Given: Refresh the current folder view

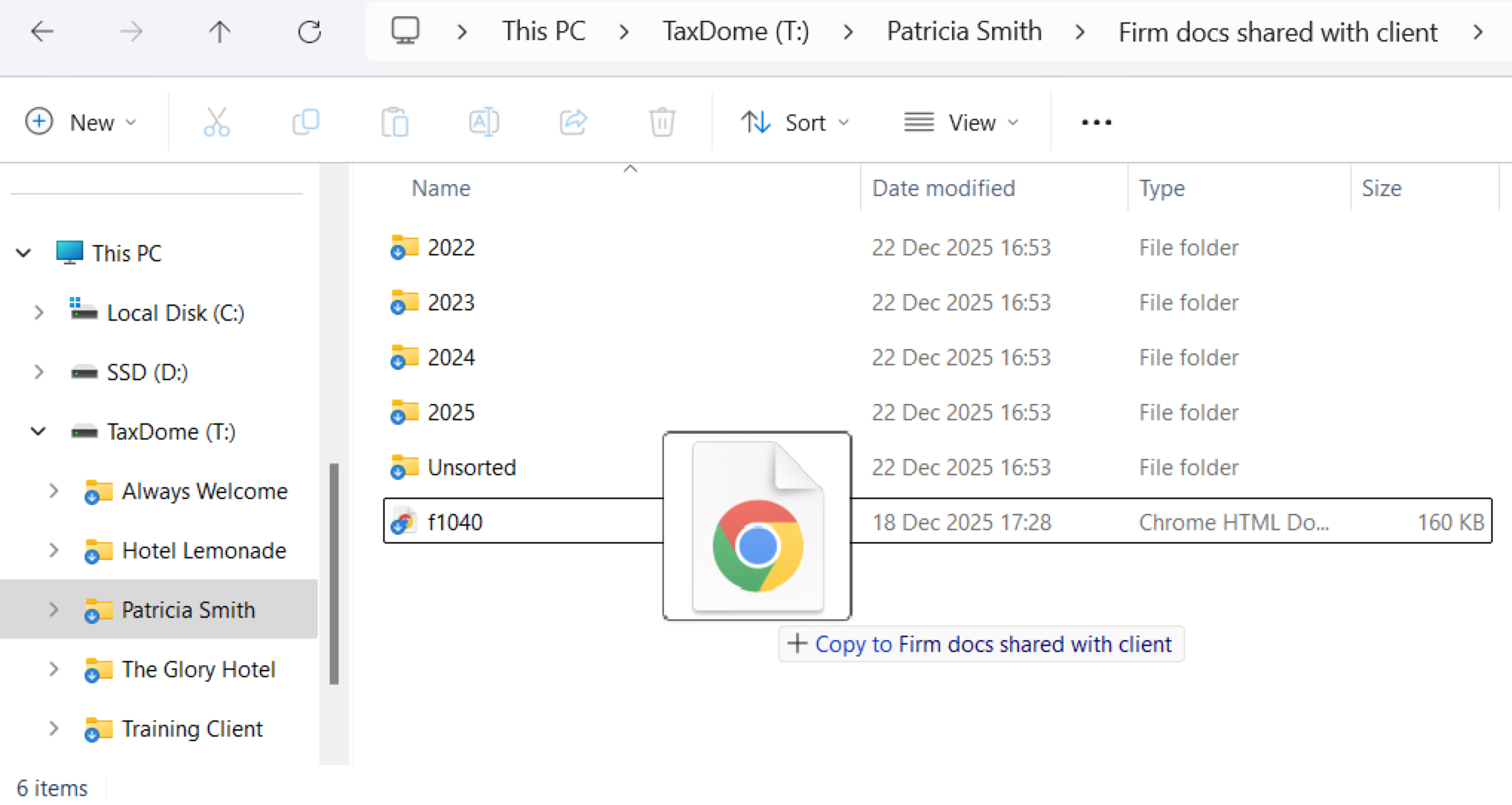Looking at the screenshot, I should (x=309, y=32).
